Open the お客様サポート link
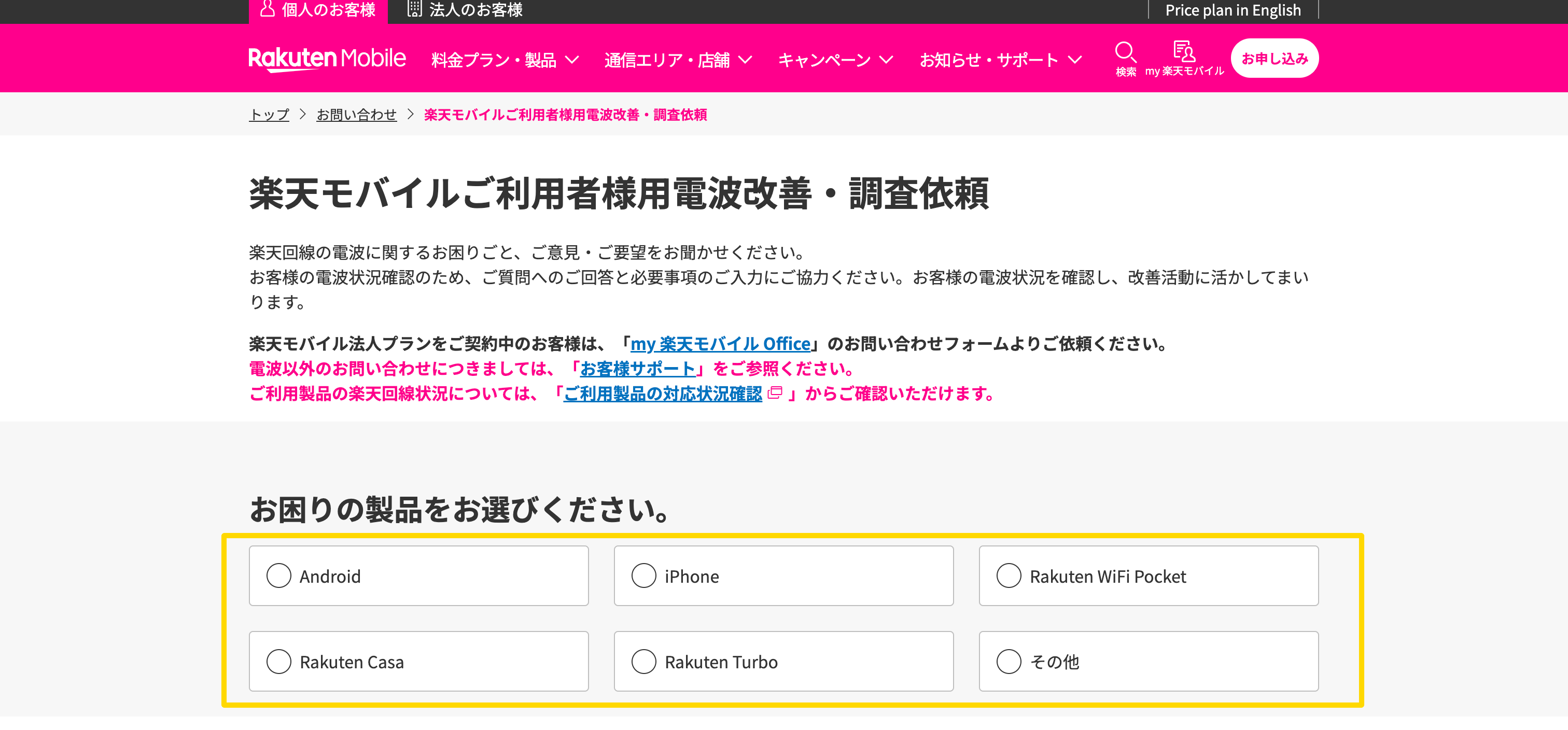 coord(637,368)
